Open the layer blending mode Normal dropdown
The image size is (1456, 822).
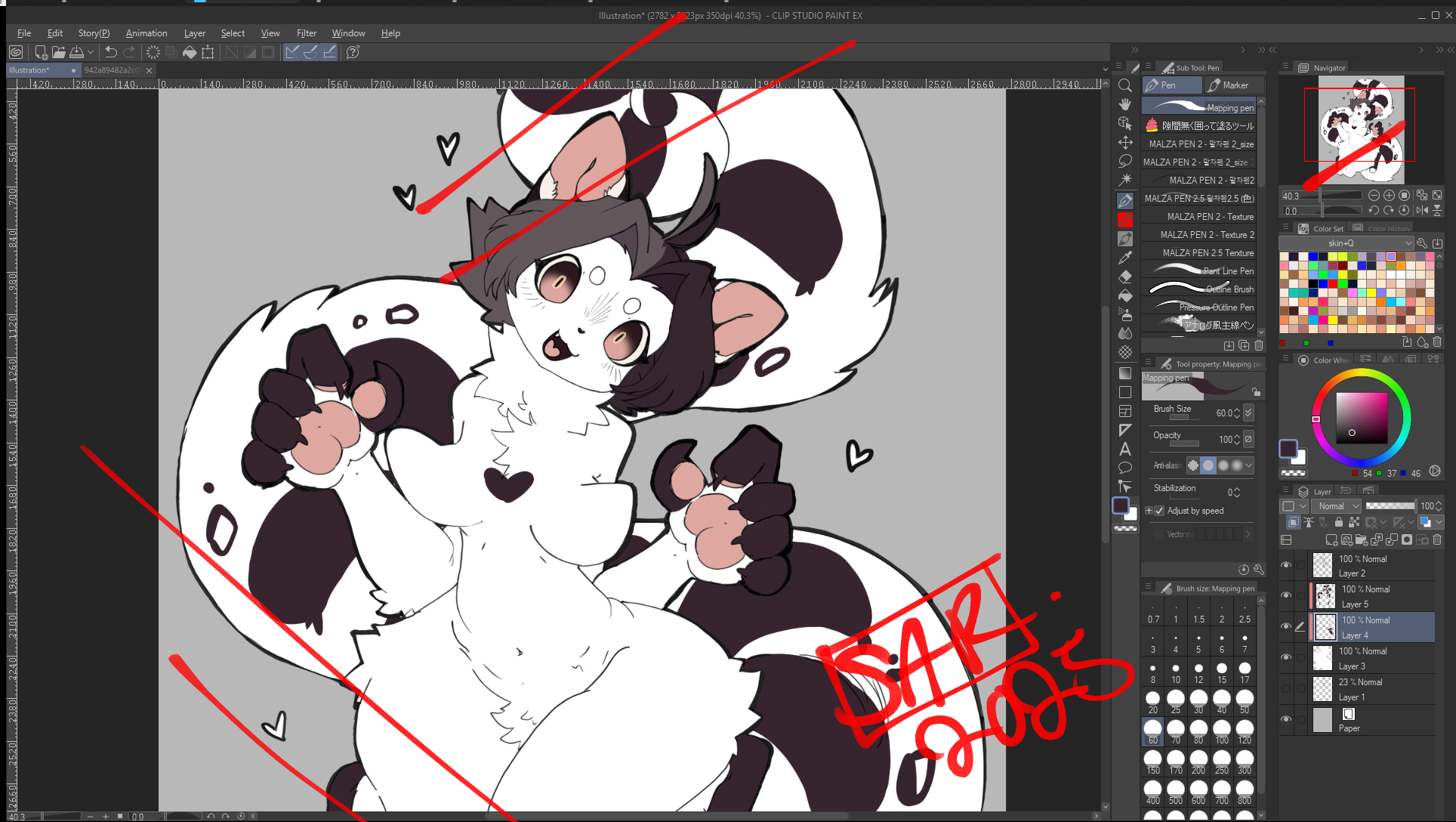point(1338,506)
